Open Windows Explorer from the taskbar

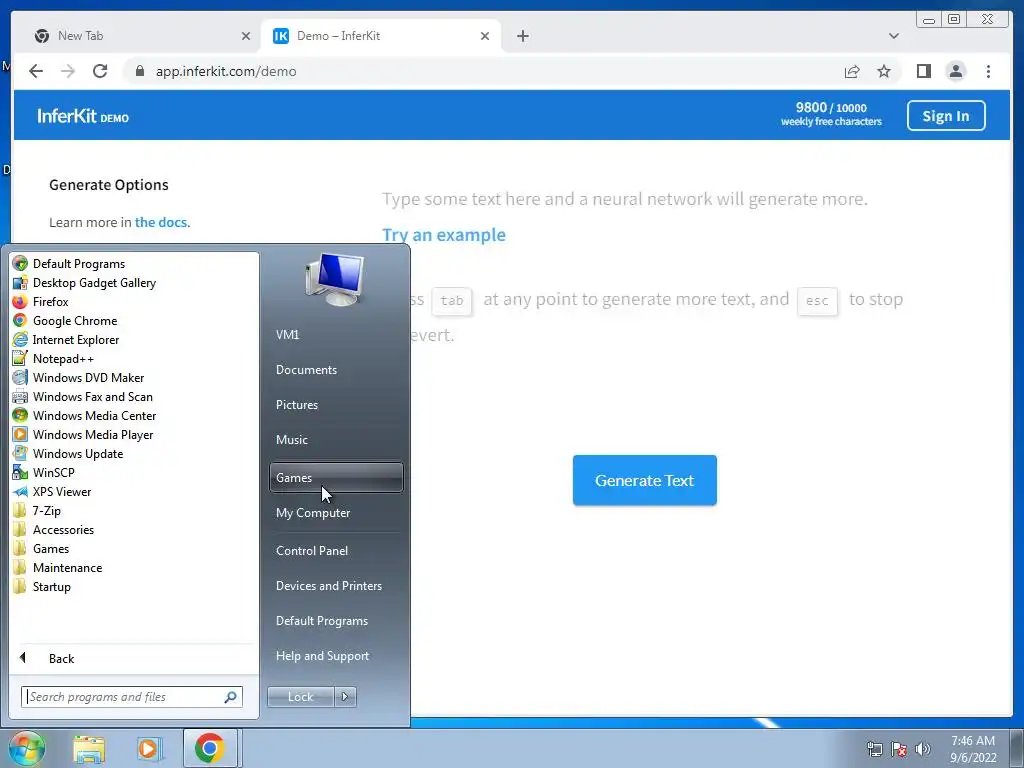point(89,748)
